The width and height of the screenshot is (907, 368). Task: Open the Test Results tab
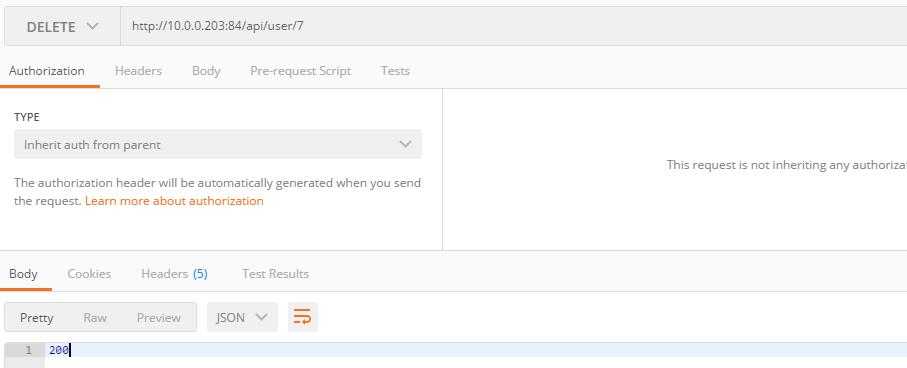tap(275, 274)
